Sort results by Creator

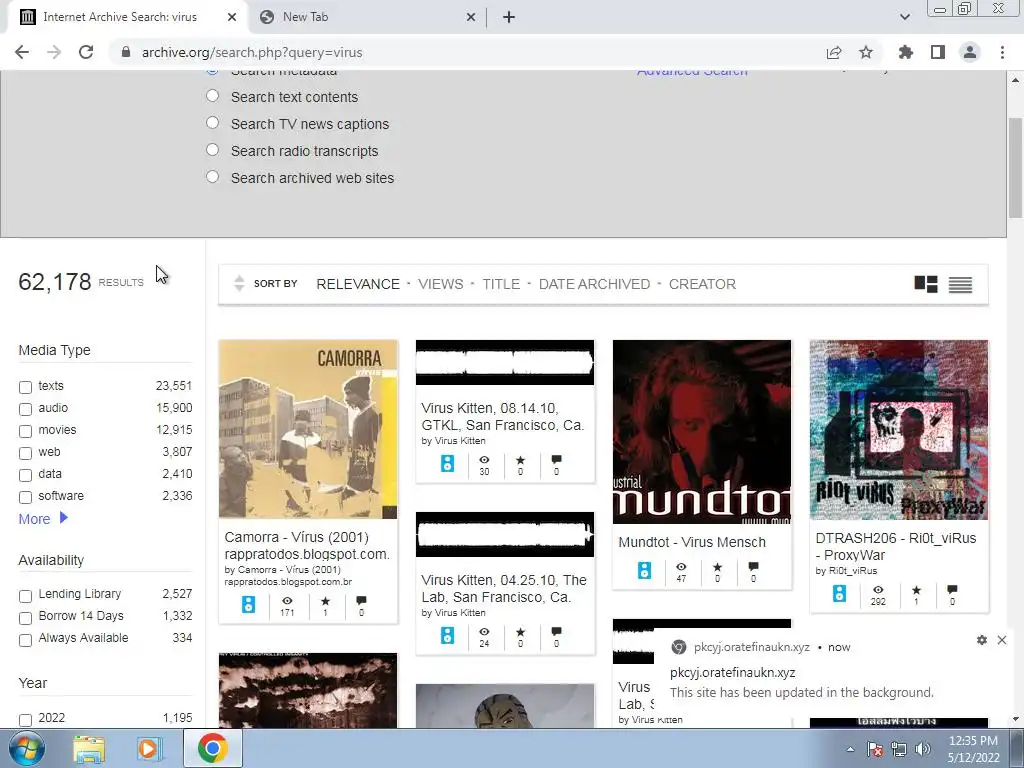702,284
